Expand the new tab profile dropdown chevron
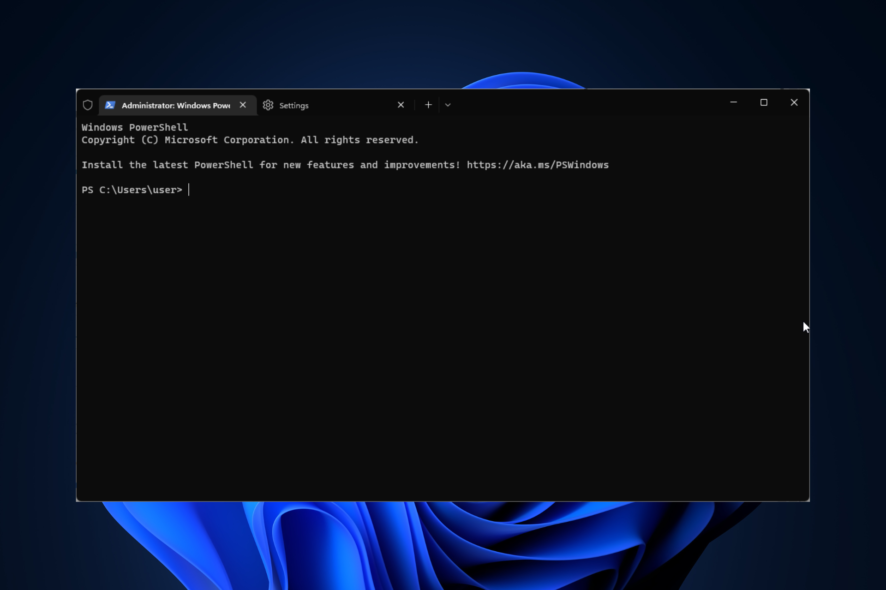Screen dimensions: 886x590 click(448, 105)
